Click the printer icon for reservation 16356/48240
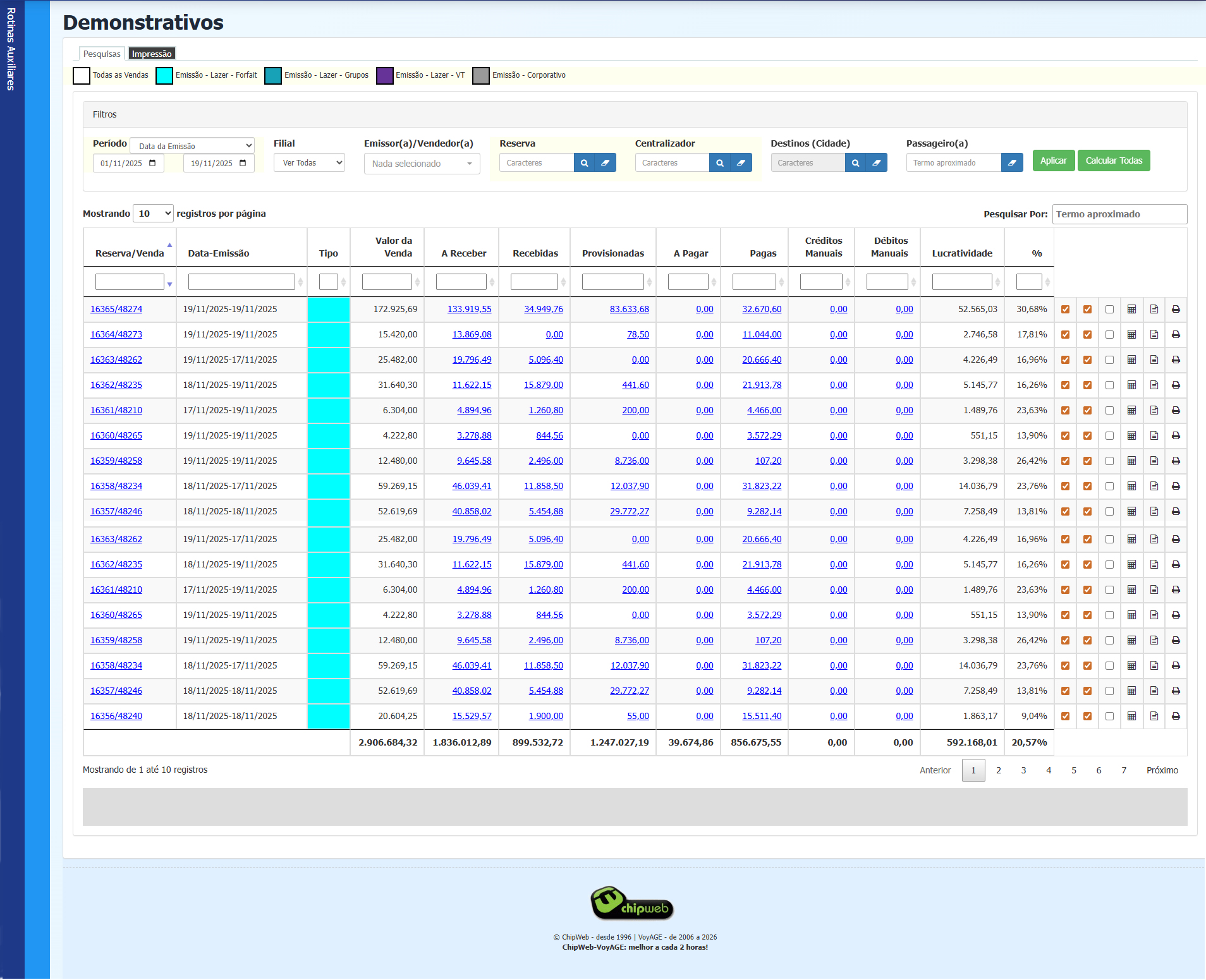Image resolution: width=1206 pixels, height=980 pixels. [x=1176, y=717]
